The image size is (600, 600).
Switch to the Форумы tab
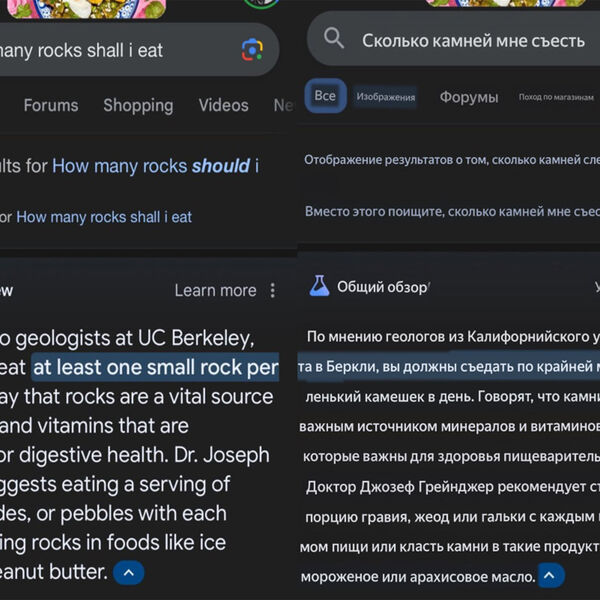(468, 97)
